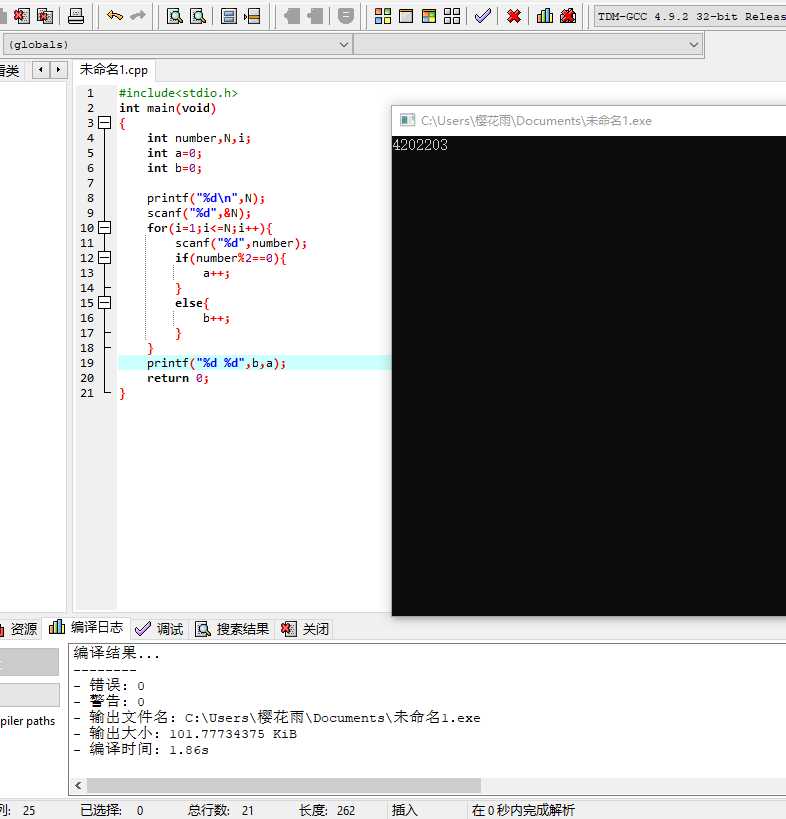
Task: Click the return 0; line
Action: [x=178, y=378]
